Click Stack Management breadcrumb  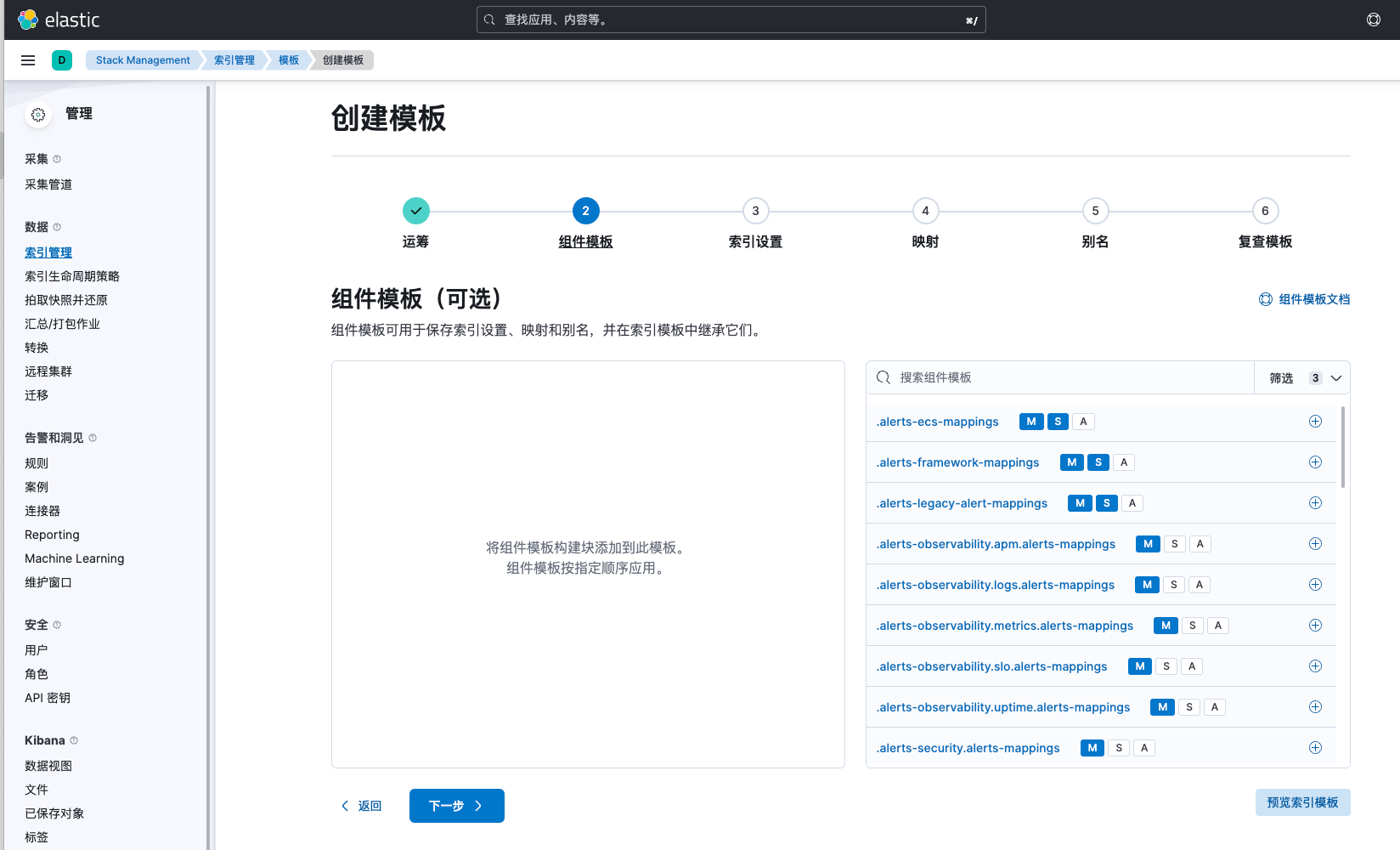(x=143, y=60)
